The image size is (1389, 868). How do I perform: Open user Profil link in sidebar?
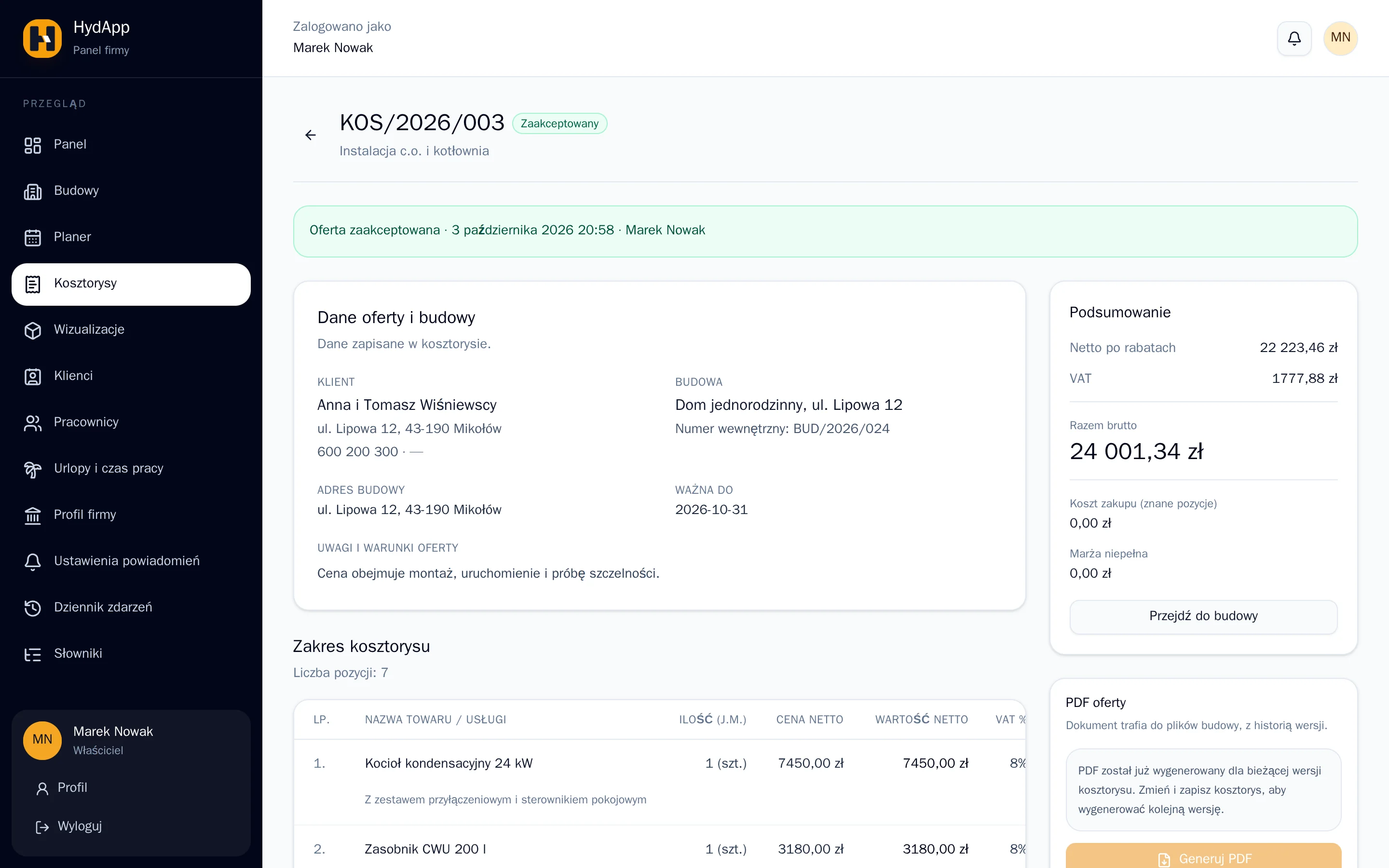coord(131,788)
